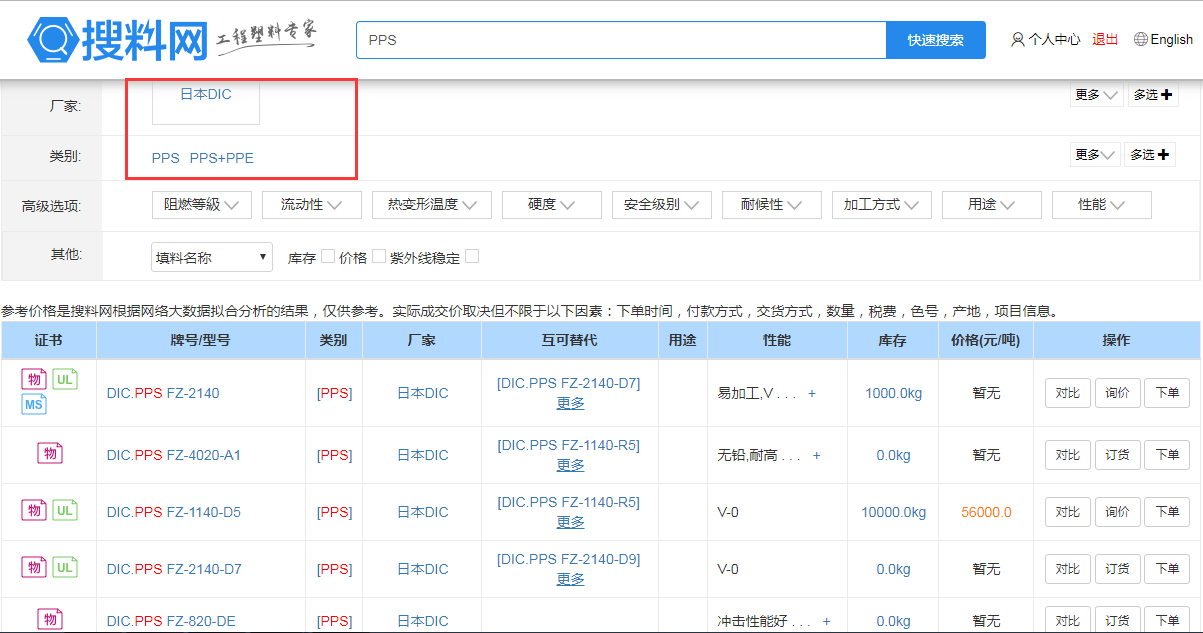Select the PPS+PPE category filter

click(x=221, y=158)
